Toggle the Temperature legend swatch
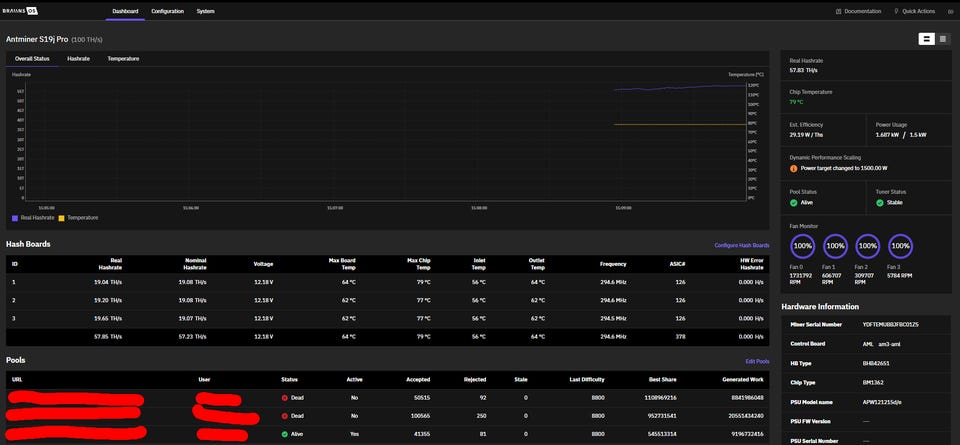 (x=61, y=218)
